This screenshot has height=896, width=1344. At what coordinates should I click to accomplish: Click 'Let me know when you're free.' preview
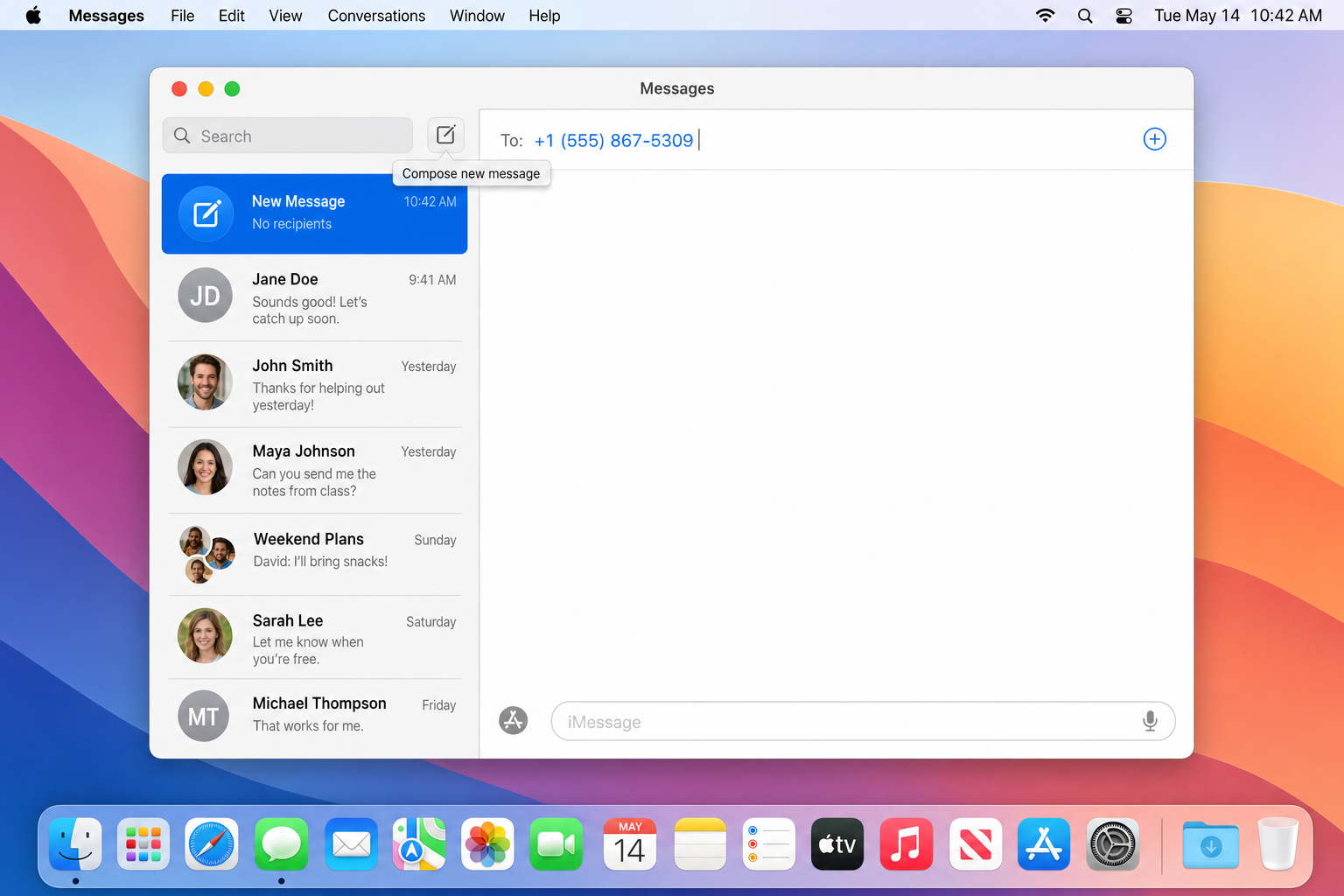(308, 650)
